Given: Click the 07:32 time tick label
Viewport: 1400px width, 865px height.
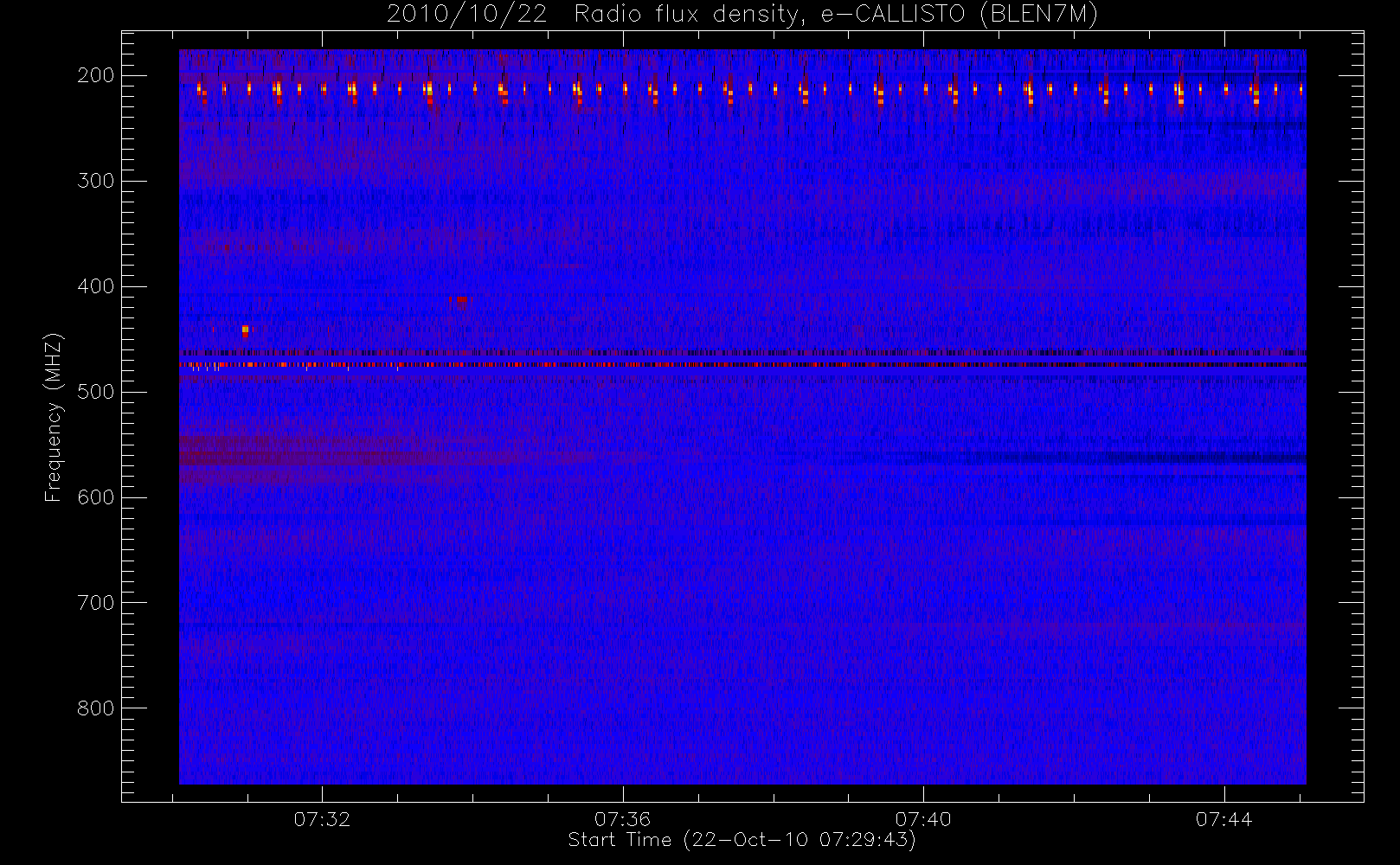Looking at the screenshot, I should 322,819.
